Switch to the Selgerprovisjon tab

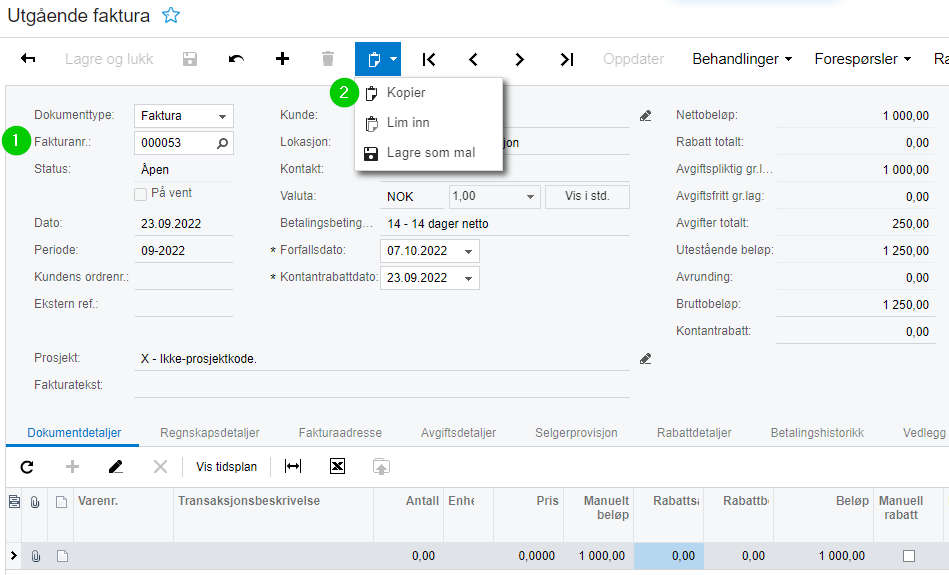click(576, 433)
